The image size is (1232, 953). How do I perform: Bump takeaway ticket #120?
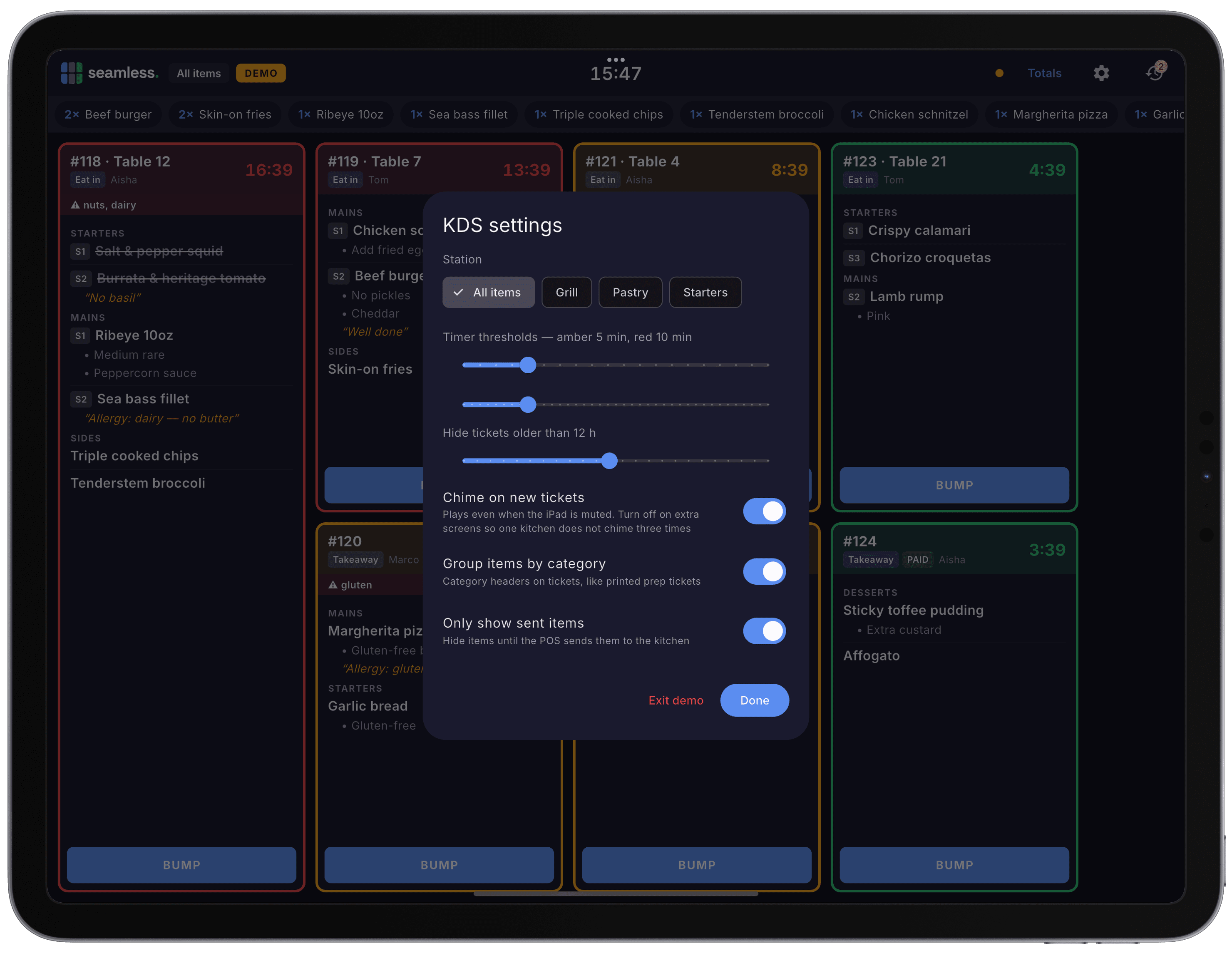(439, 865)
